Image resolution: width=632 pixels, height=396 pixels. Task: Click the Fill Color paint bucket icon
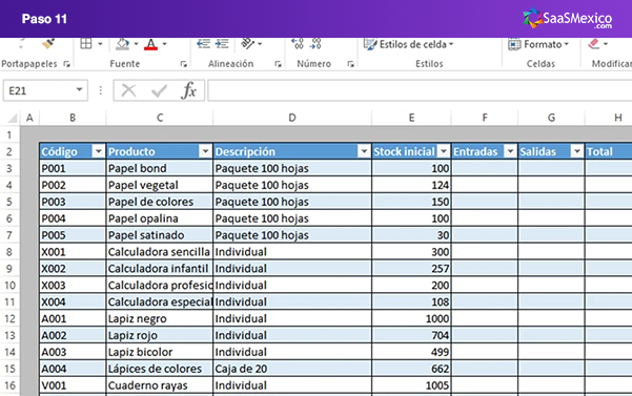pyautogui.click(x=123, y=44)
